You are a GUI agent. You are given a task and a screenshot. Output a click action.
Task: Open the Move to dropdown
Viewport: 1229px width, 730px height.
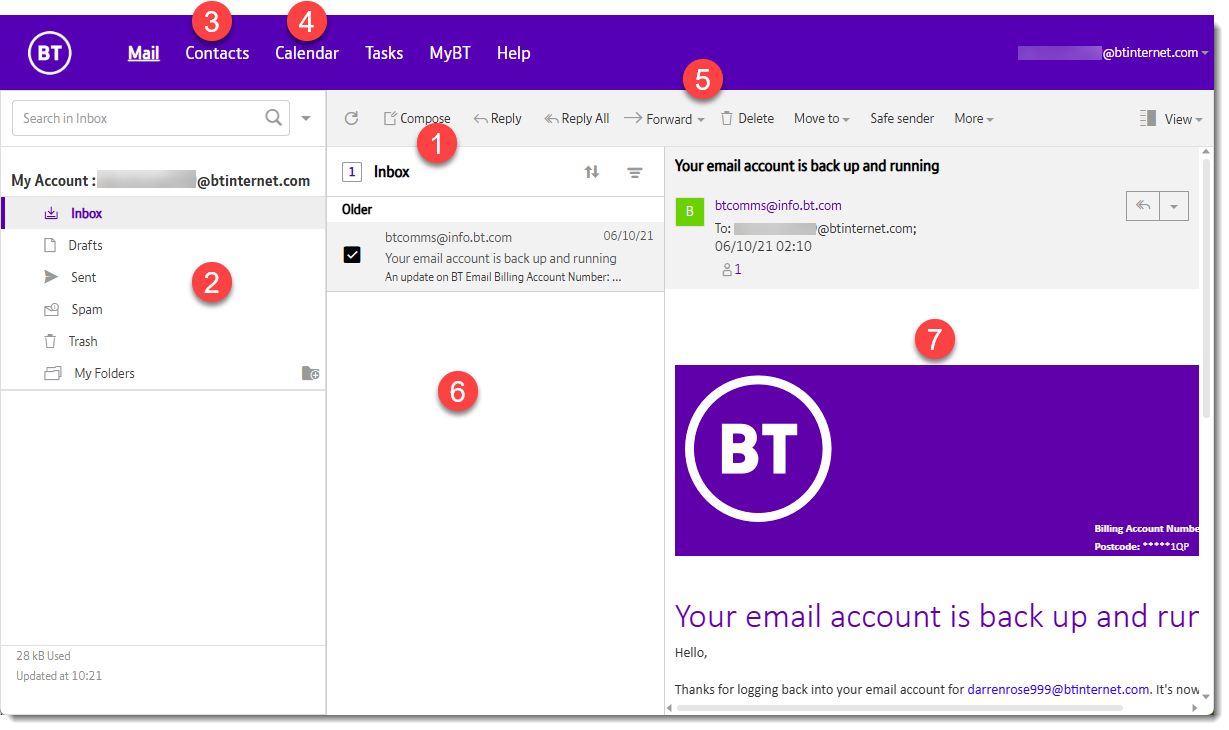pos(822,118)
